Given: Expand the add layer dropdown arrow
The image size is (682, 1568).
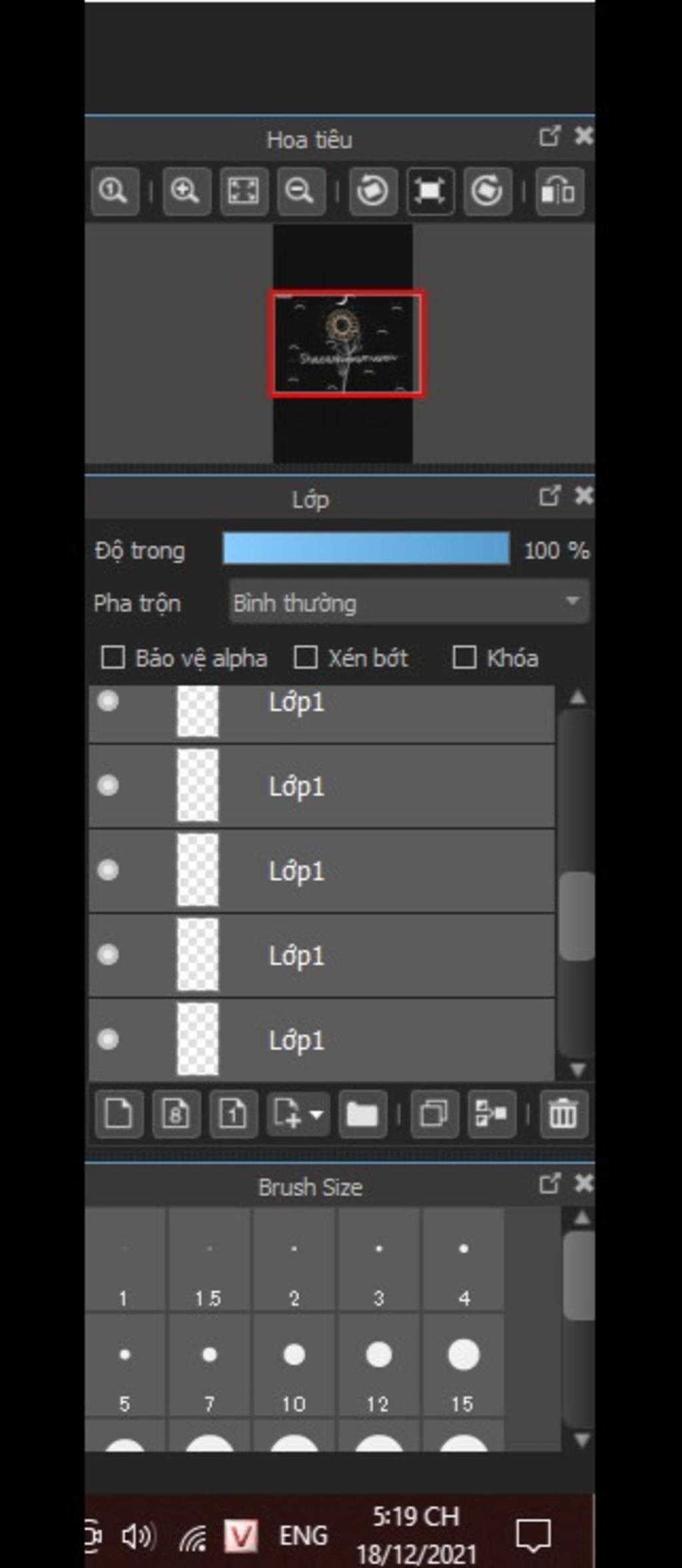Looking at the screenshot, I should 316,1113.
